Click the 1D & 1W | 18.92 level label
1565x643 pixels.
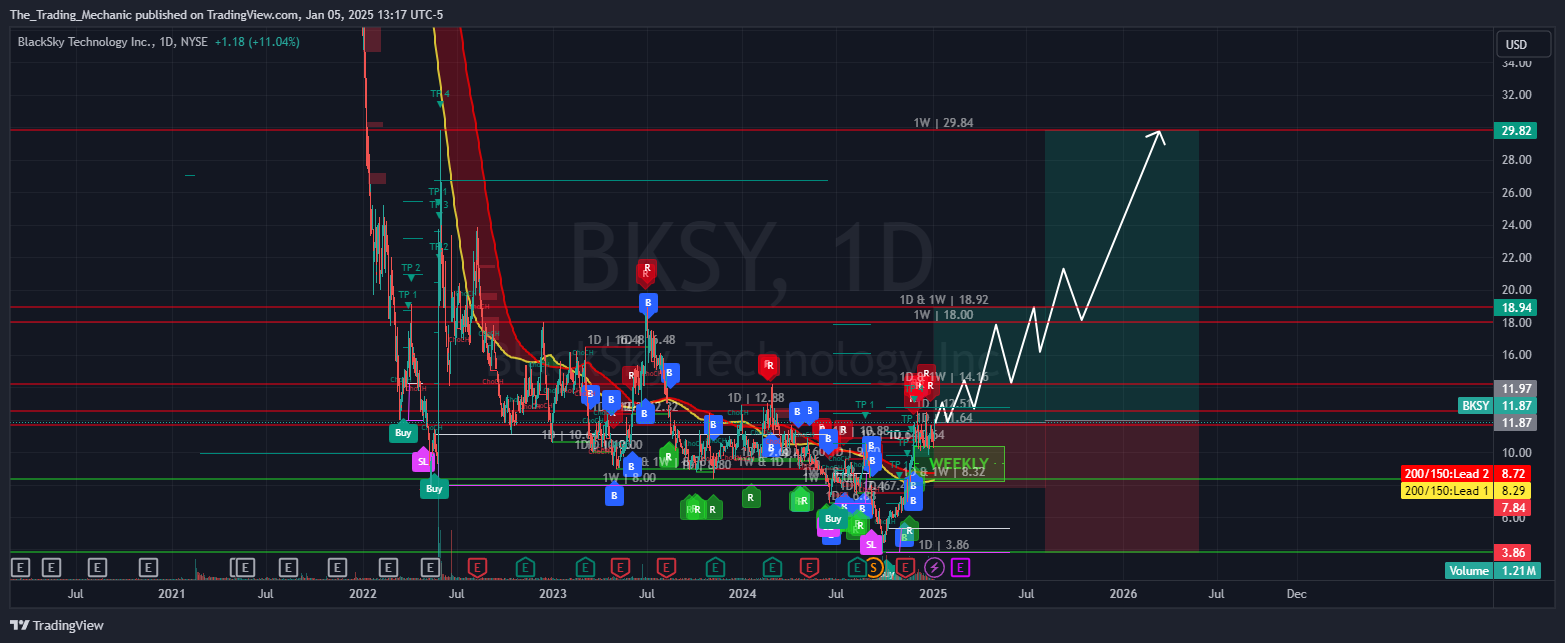tap(943, 299)
